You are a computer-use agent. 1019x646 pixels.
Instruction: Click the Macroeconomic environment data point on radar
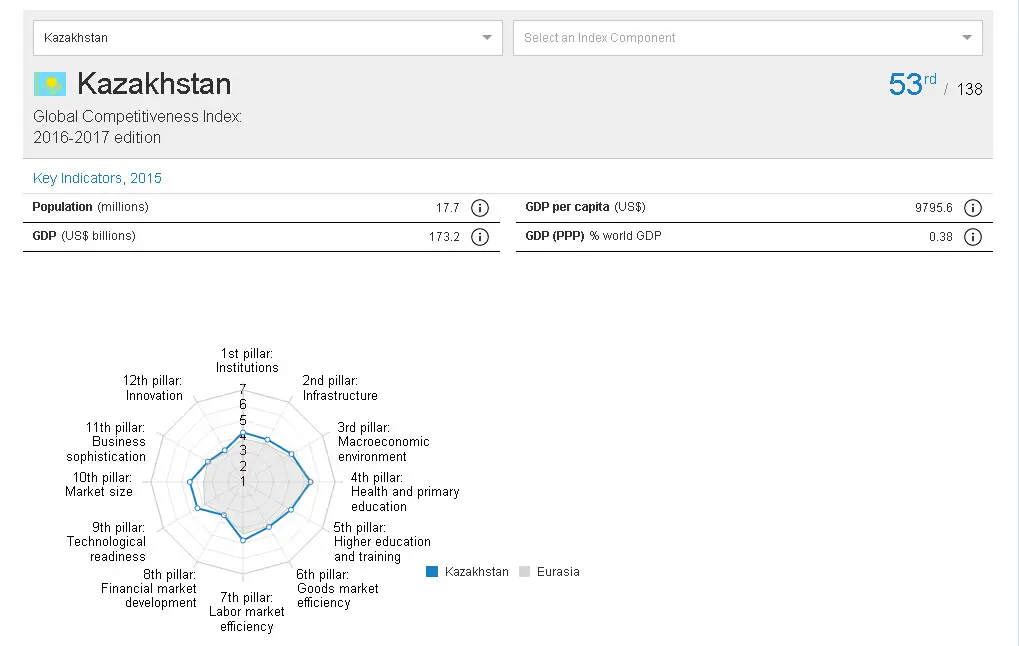click(x=291, y=454)
